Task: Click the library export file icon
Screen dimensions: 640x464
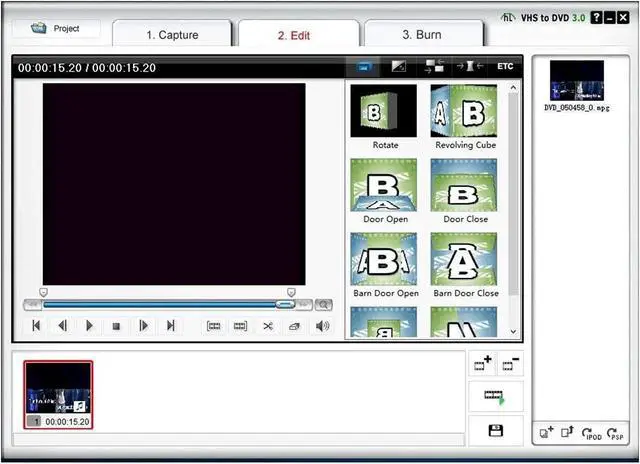Action: [567, 432]
